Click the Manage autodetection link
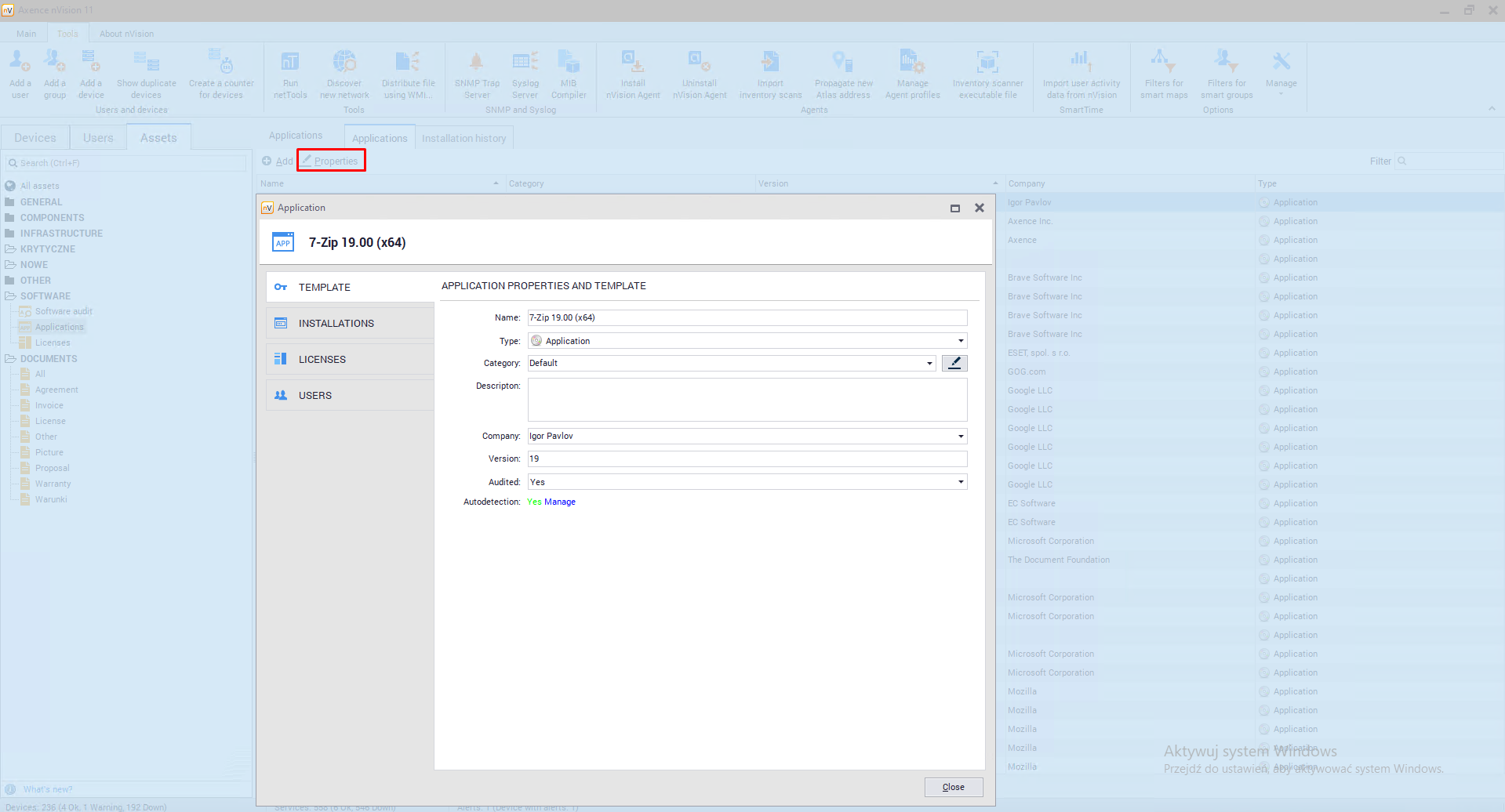This screenshot has width=1505, height=812. [x=560, y=502]
